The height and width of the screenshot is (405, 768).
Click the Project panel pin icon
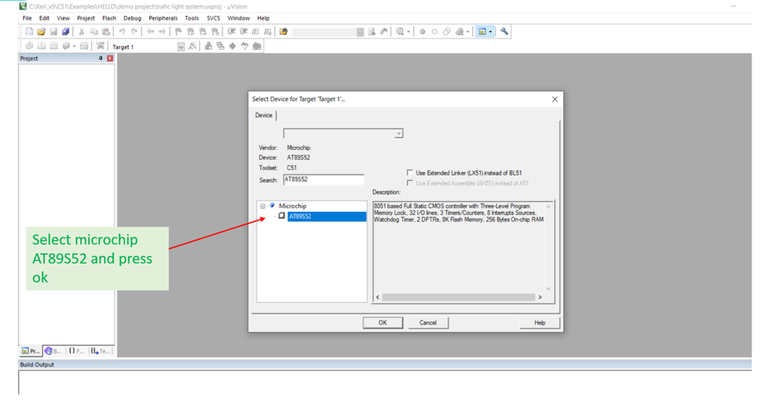point(100,58)
